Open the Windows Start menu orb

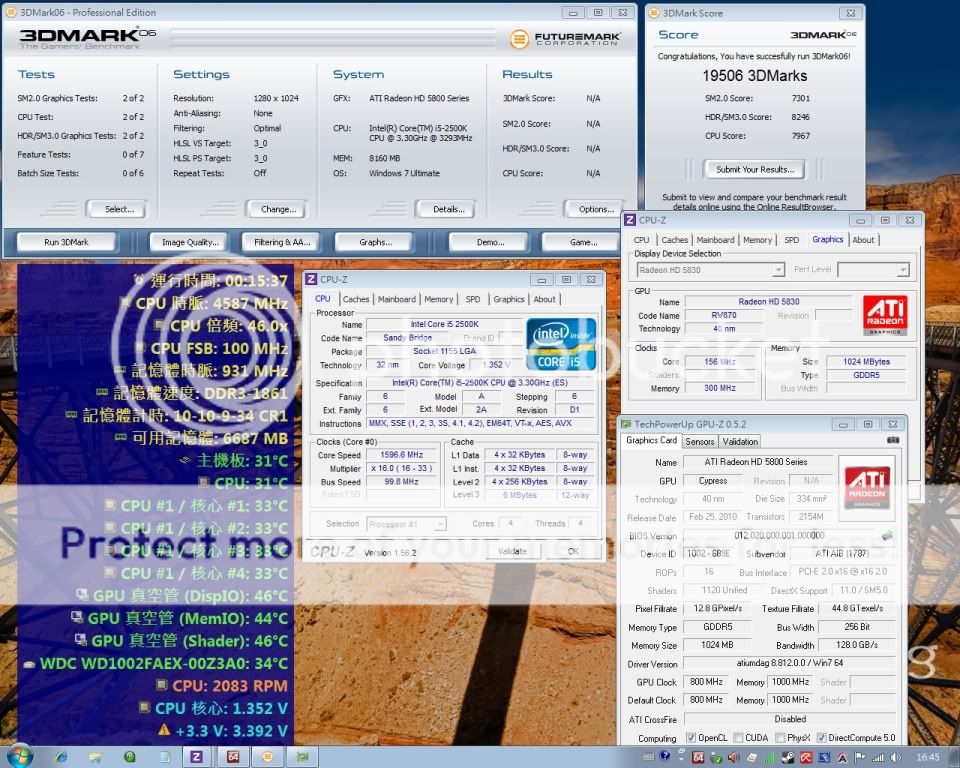18,756
